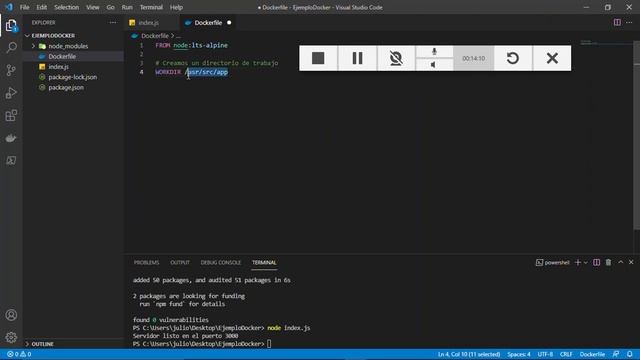Open the Search view icon
The image size is (640, 360).
[x=11, y=48]
